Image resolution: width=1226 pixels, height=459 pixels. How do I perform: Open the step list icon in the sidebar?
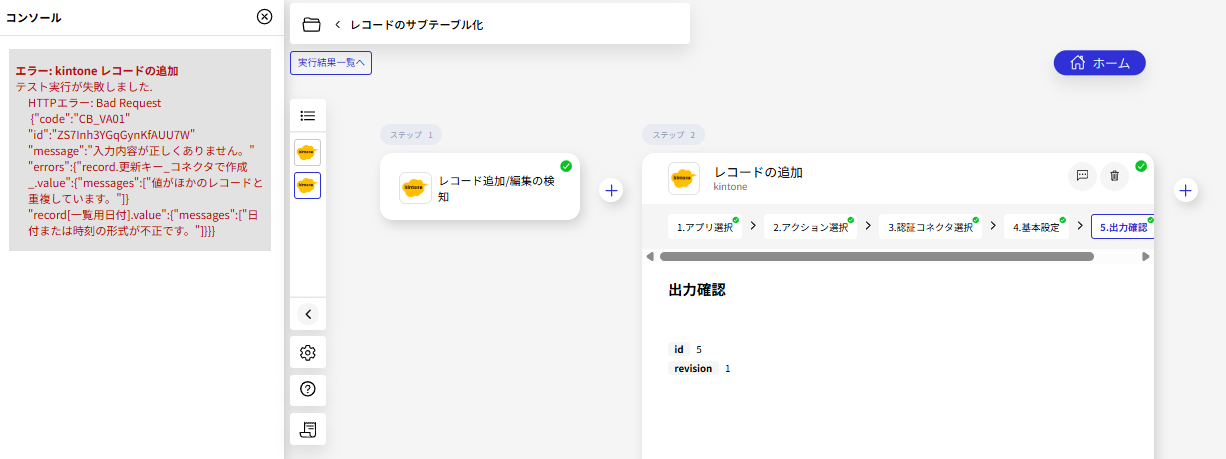308,116
